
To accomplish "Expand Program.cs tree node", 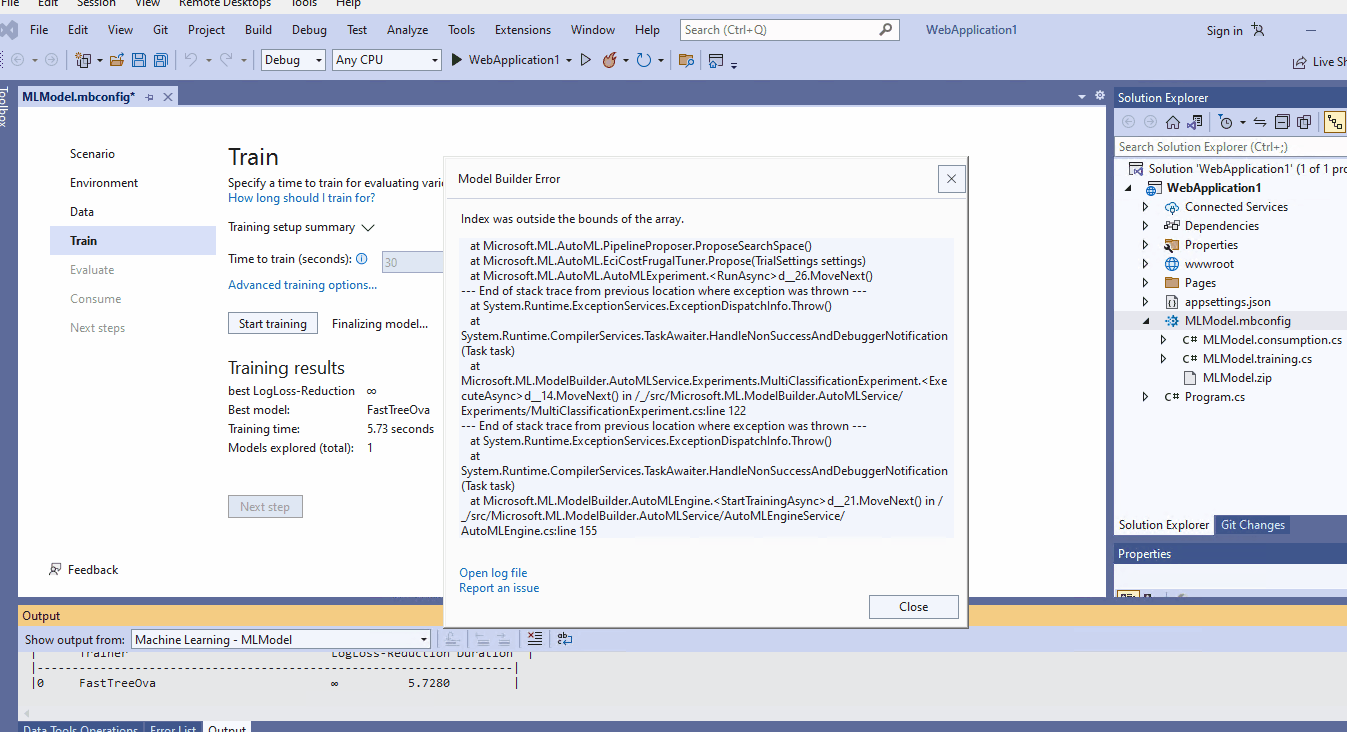I will click(1146, 397).
